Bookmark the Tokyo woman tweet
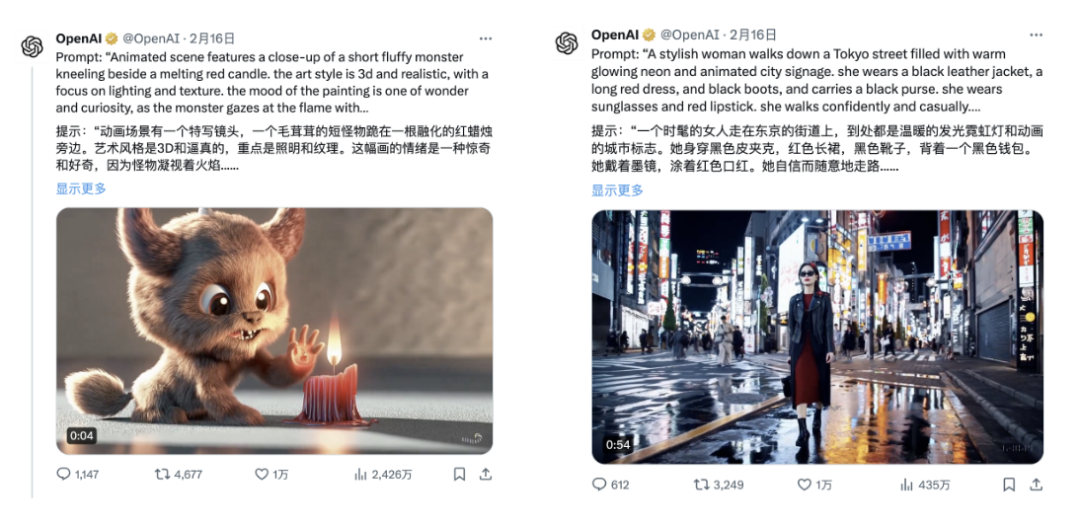The height and width of the screenshot is (523, 1080). tap(1009, 484)
